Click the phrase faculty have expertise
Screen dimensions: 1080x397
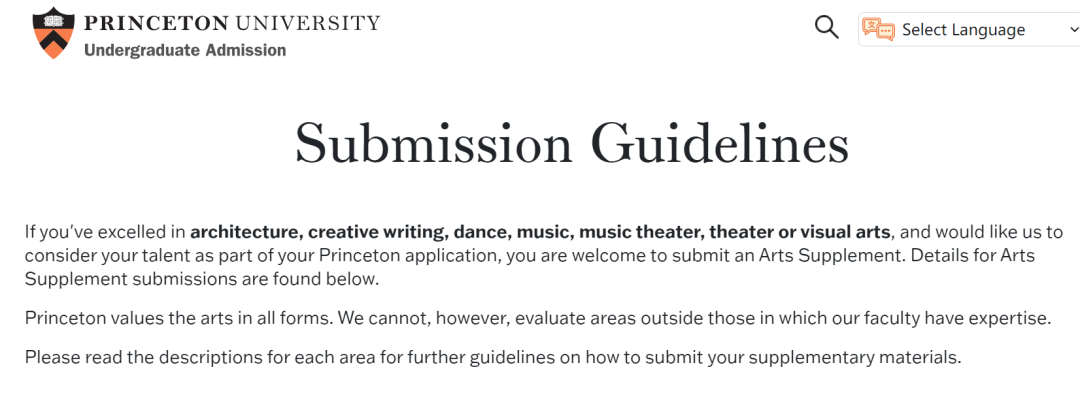click(964, 320)
